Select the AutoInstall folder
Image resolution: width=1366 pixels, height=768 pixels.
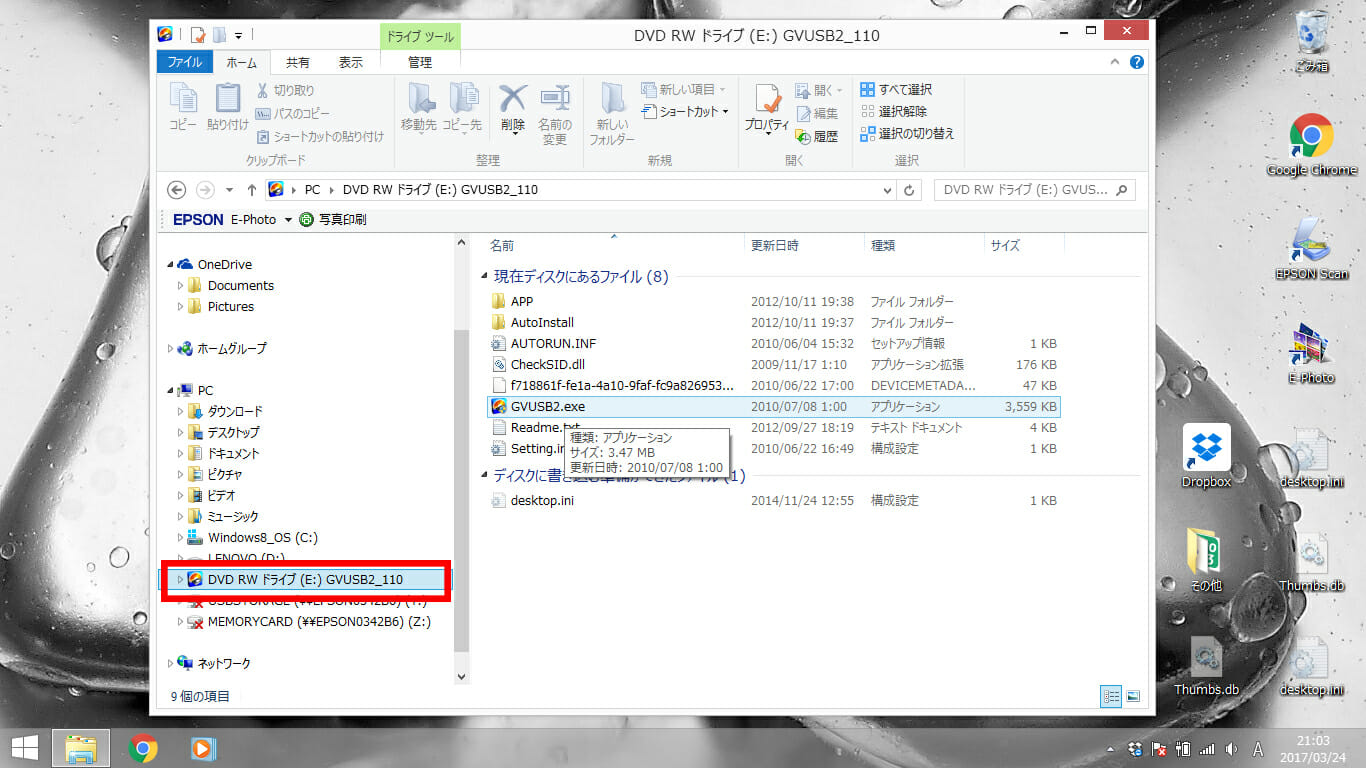coord(774,322)
